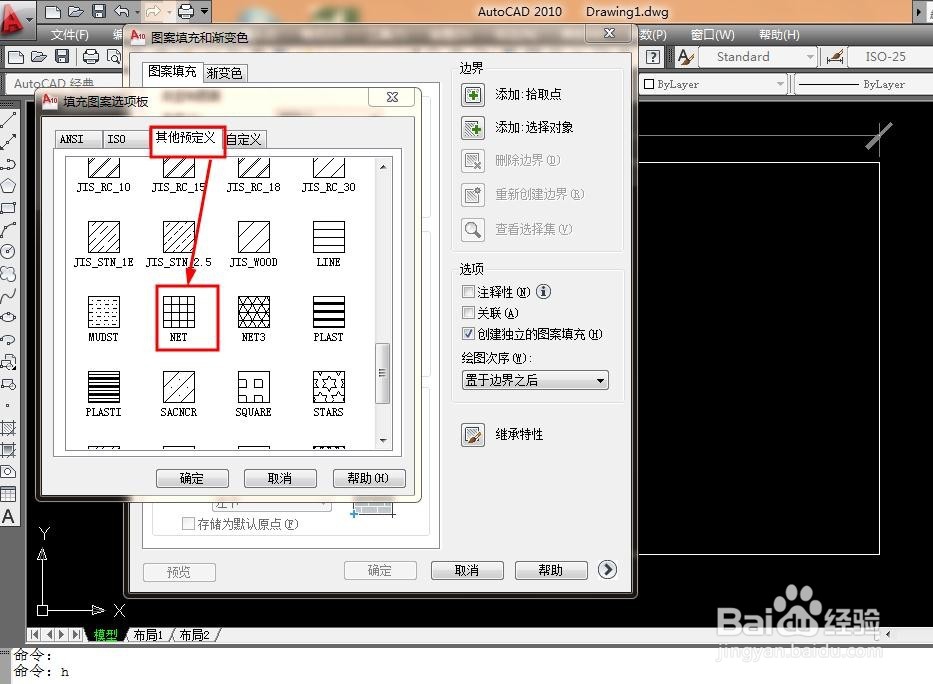The width and height of the screenshot is (933, 684).
Task: Pick the SQUARE hatch pattern
Action: (x=253, y=387)
